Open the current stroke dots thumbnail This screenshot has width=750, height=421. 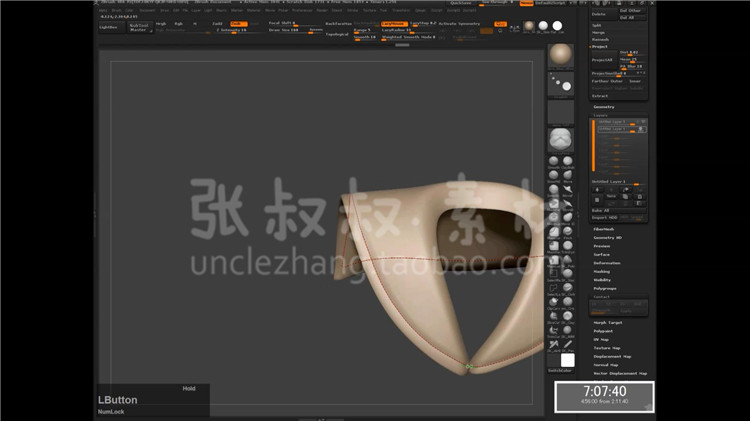point(560,84)
